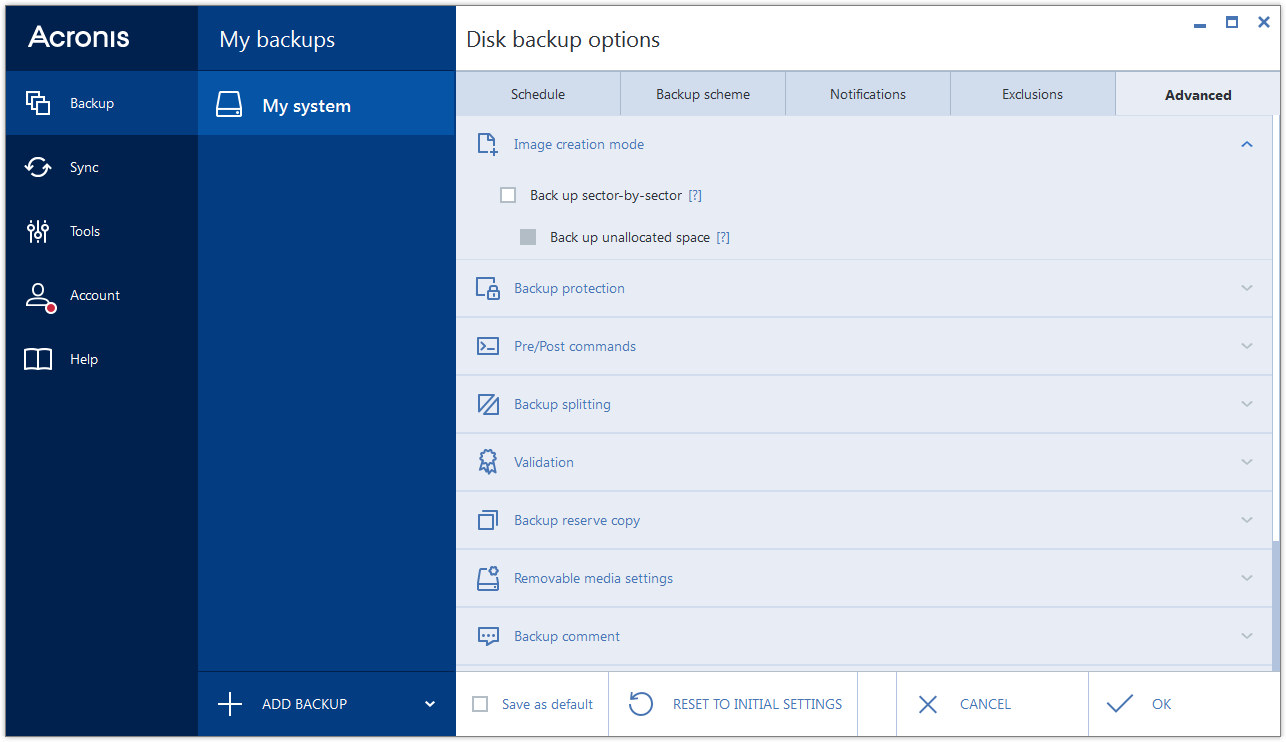Expand the Backup splitting chevron
Image resolution: width=1286 pixels, height=742 pixels.
(x=1246, y=404)
